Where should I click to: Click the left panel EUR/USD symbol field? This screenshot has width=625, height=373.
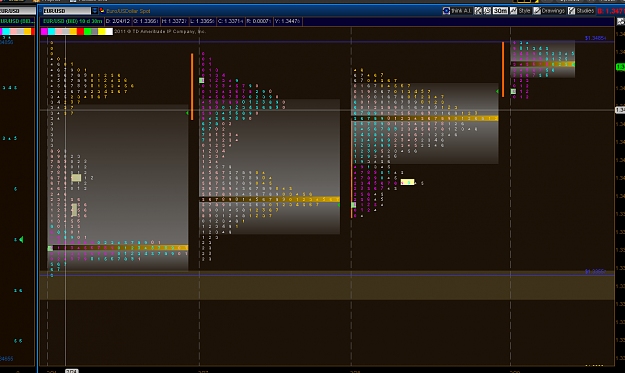point(18,11)
